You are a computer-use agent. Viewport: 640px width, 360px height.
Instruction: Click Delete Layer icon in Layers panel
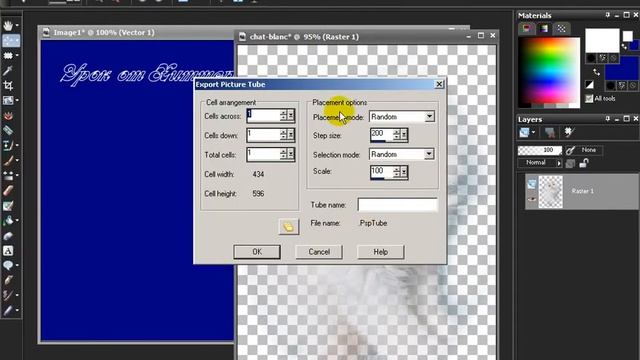click(550, 132)
